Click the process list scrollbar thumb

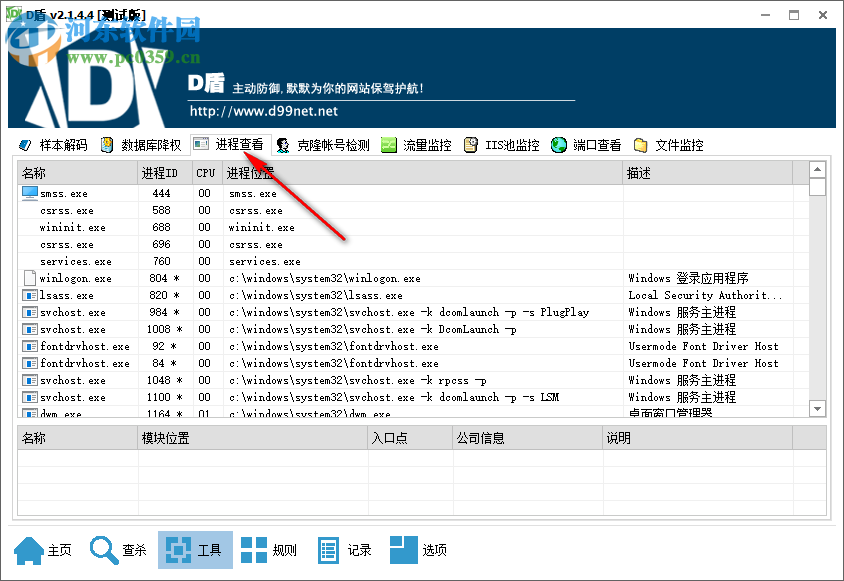point(817,187)
